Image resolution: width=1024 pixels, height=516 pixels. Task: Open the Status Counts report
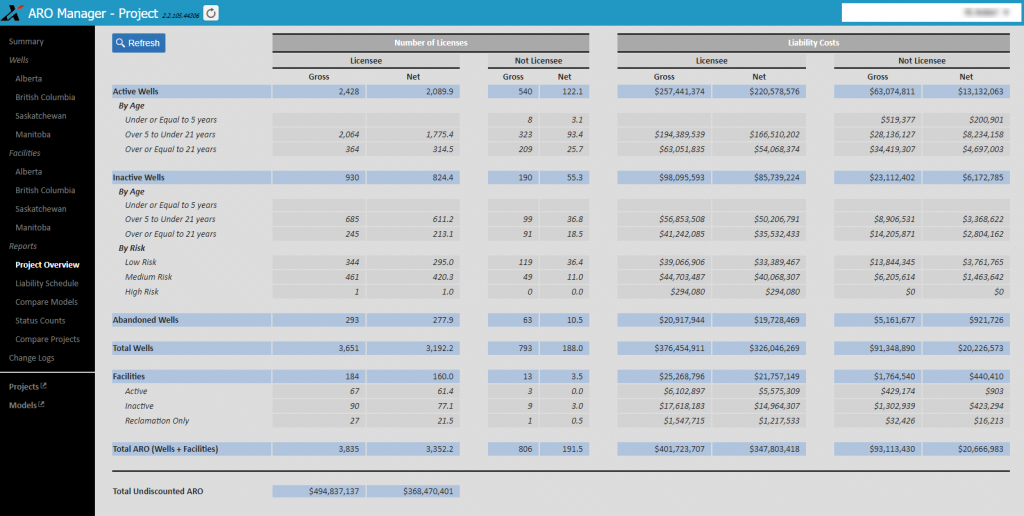click(x=40, y=321)
